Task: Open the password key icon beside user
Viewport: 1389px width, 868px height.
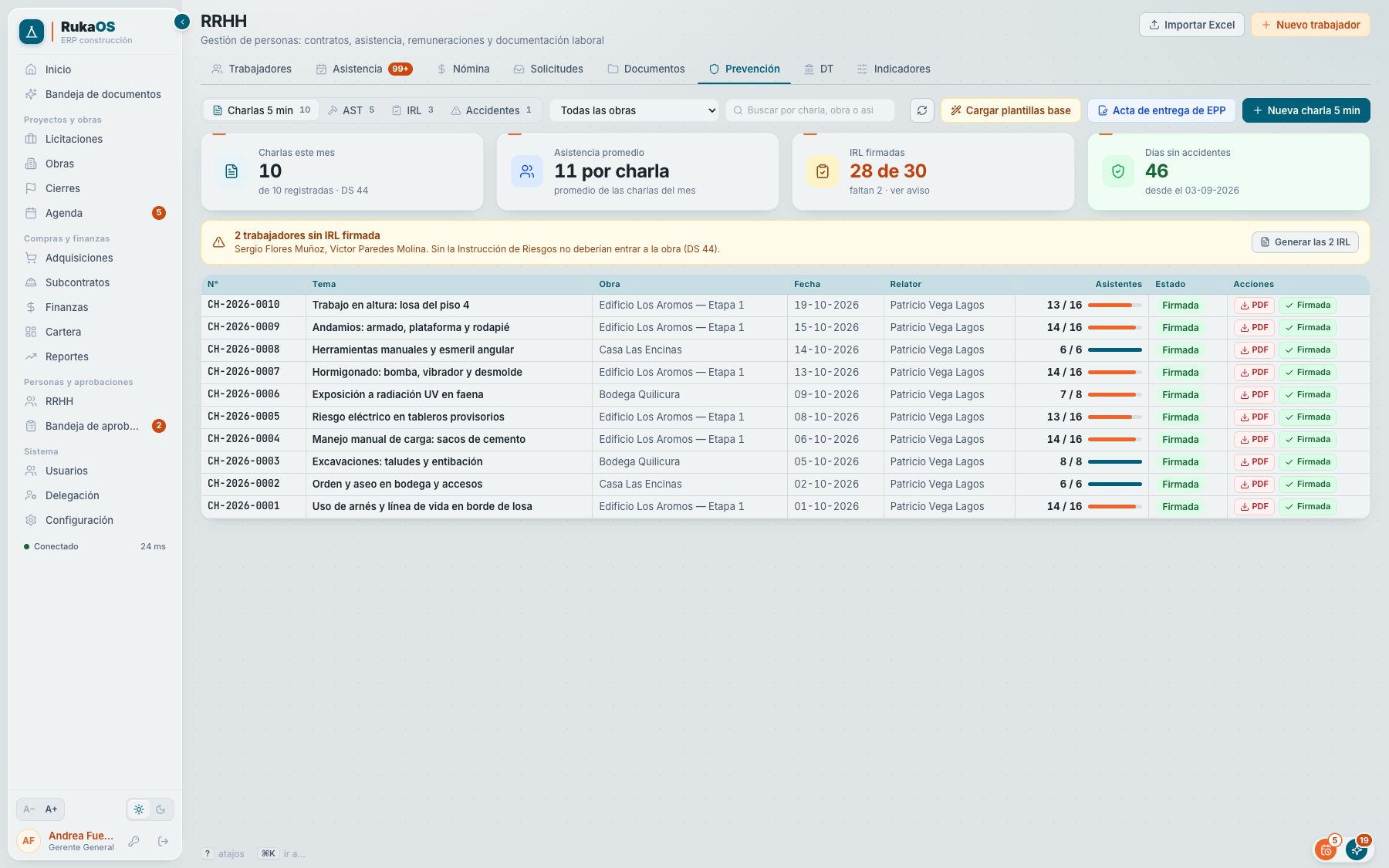Action: (x=133, y=841)
